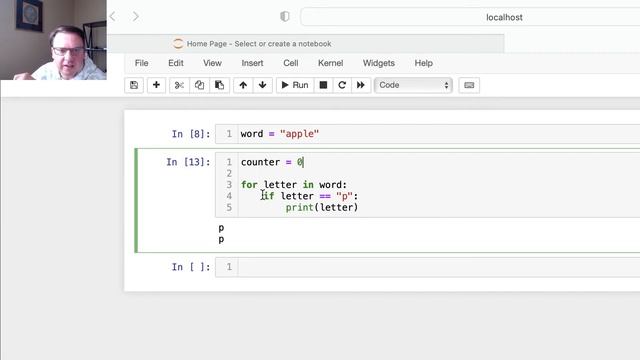This screenshot has height=360, width=640.
Task: Click the In [ ]: prompt
Action: (191, 267)
